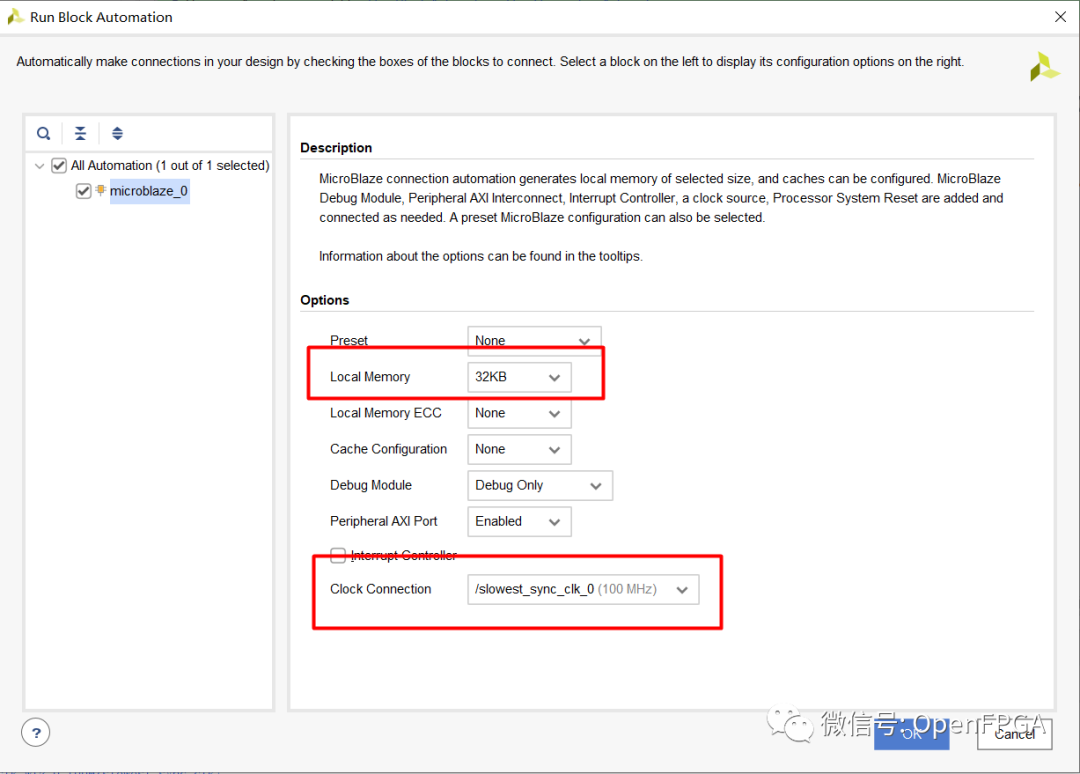Open the Local Memory size dropdown

pyautogui.click(x=519, y=377)
